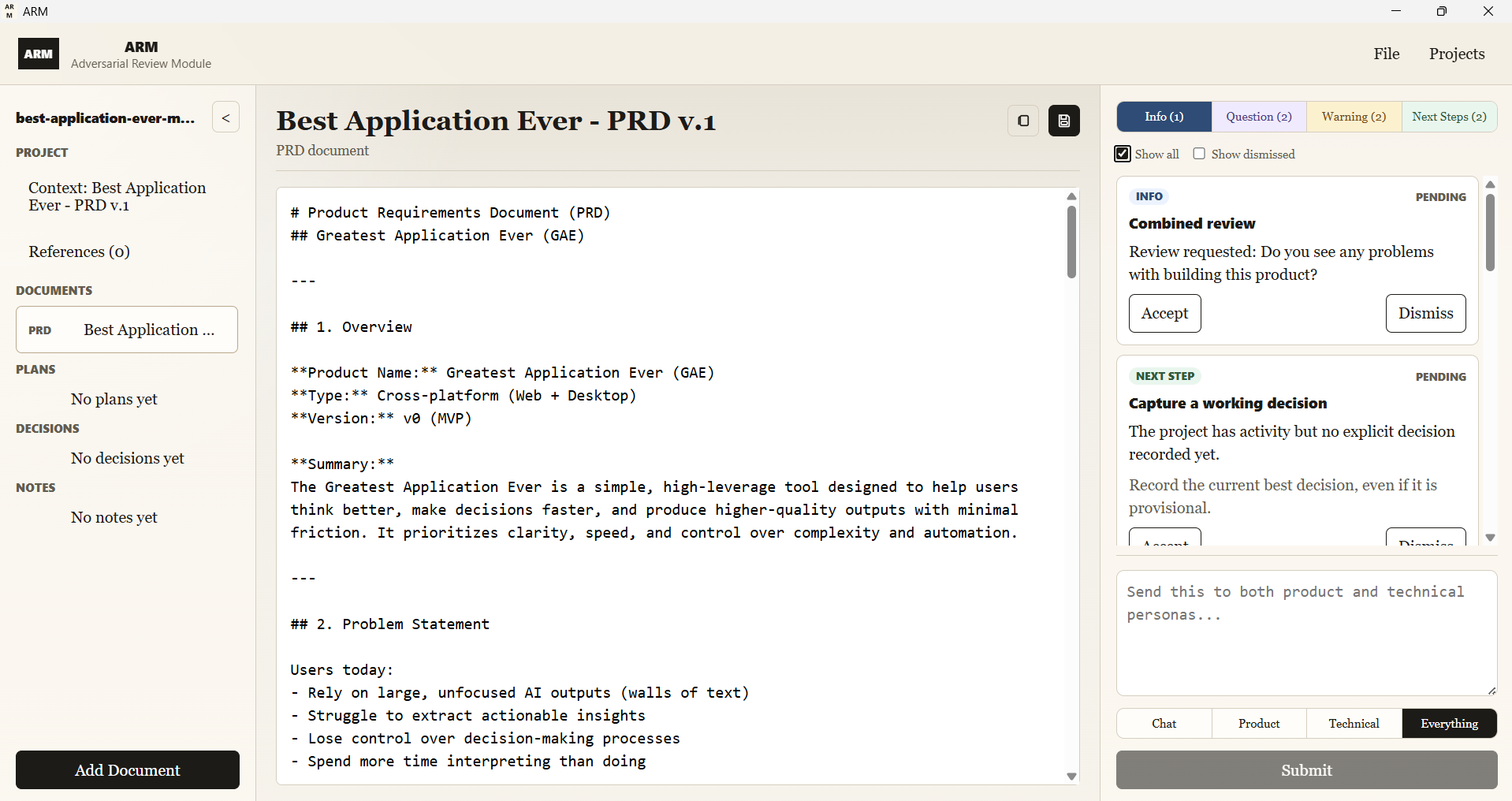Select the Warning (2) tab

[1354, 117]
